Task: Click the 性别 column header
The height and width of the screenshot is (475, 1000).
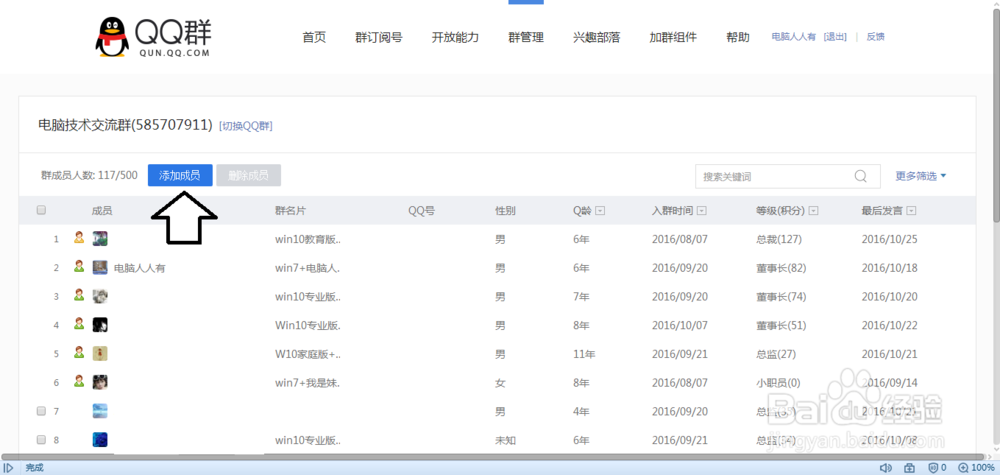Action: coord(506,211)
